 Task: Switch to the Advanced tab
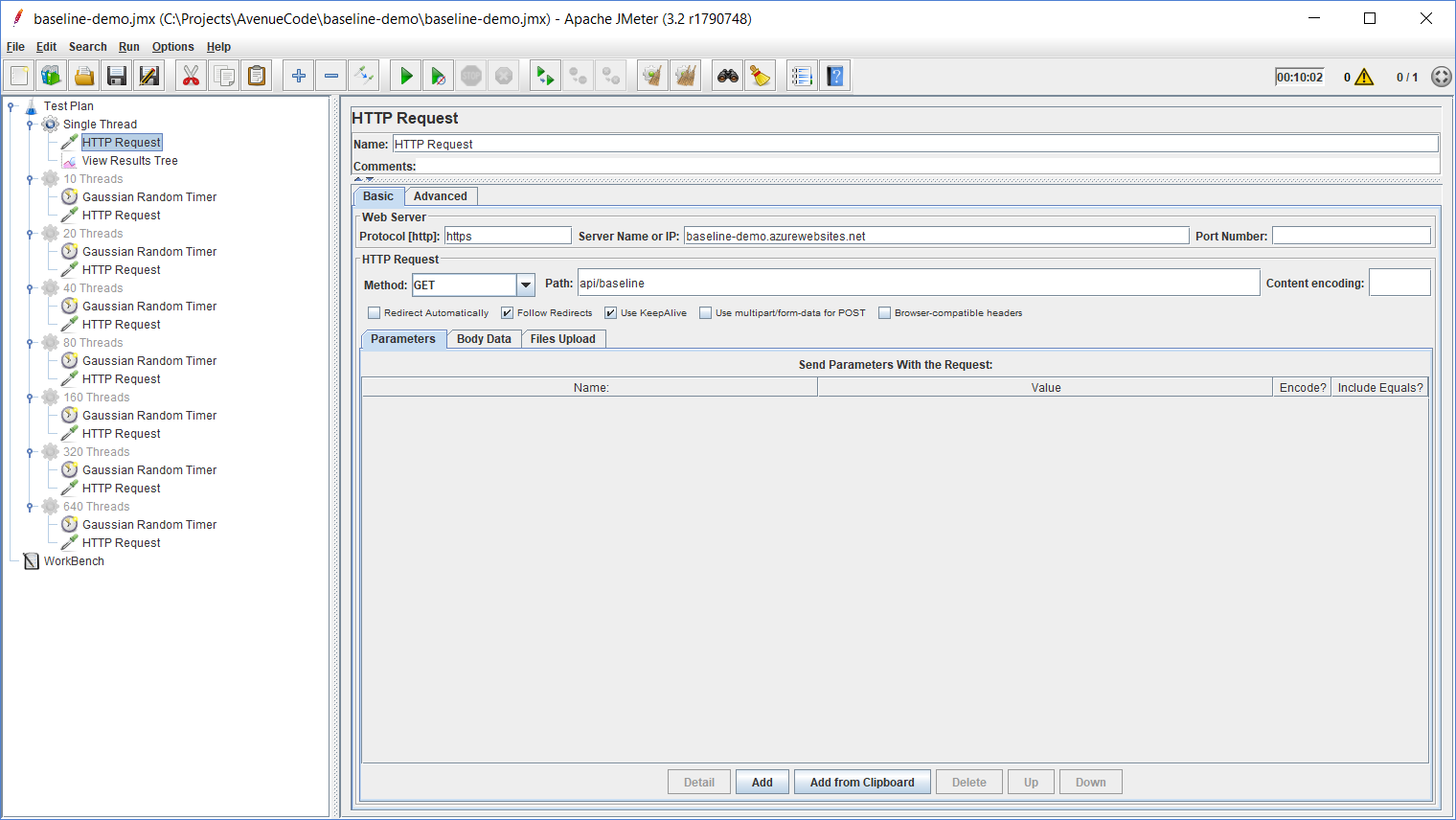(441, 196)
